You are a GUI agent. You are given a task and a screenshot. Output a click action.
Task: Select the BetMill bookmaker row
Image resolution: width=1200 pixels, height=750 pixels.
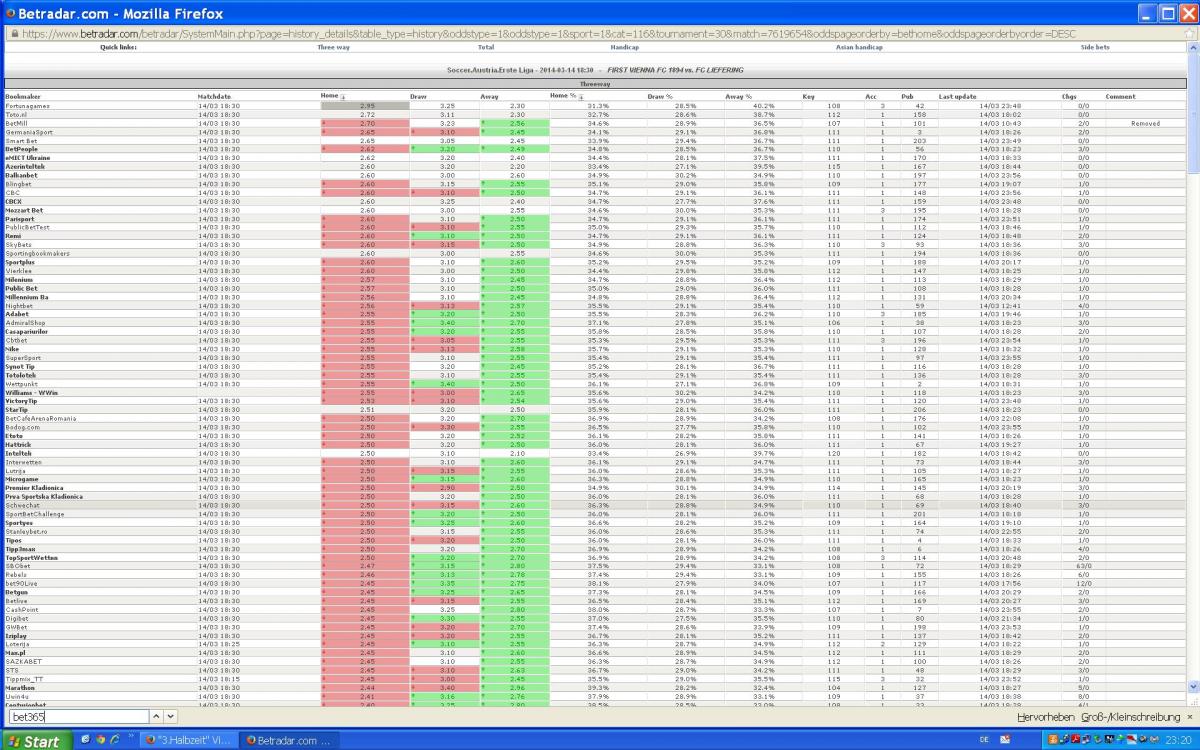tap(595, 123)
